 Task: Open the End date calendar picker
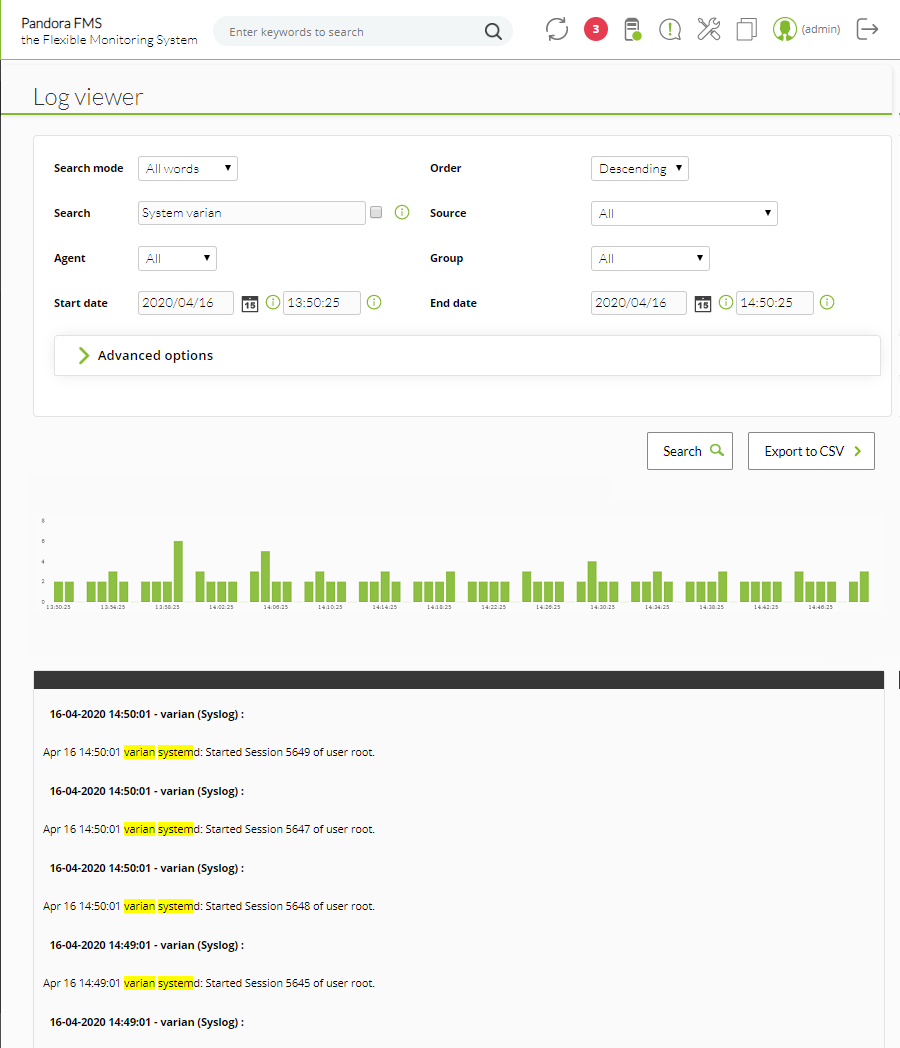702,303
